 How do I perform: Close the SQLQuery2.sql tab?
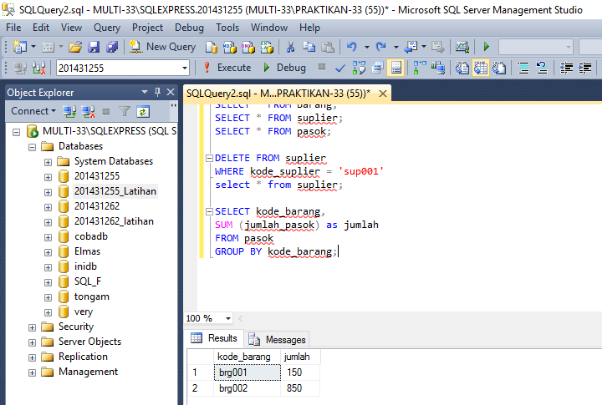383,93
